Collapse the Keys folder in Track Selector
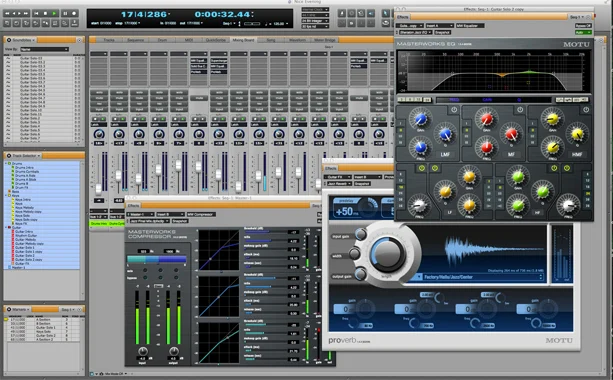This screenshot has height=380, width=613. 6,195
